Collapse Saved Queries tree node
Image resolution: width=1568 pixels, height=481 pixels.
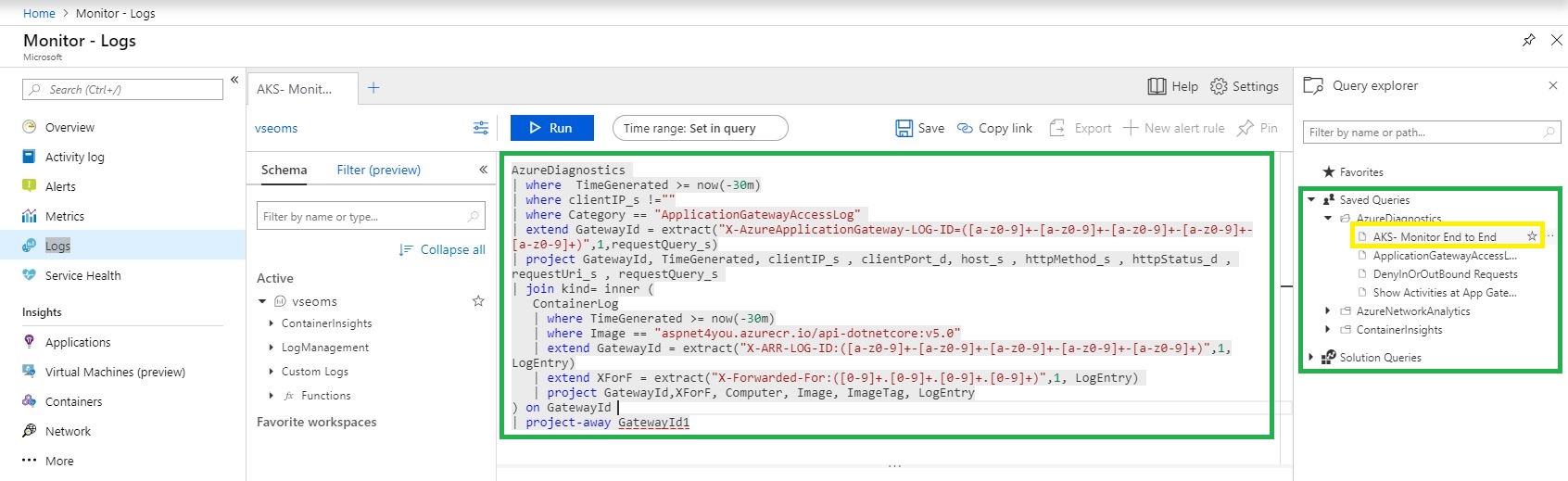(x=1311, y=199)
